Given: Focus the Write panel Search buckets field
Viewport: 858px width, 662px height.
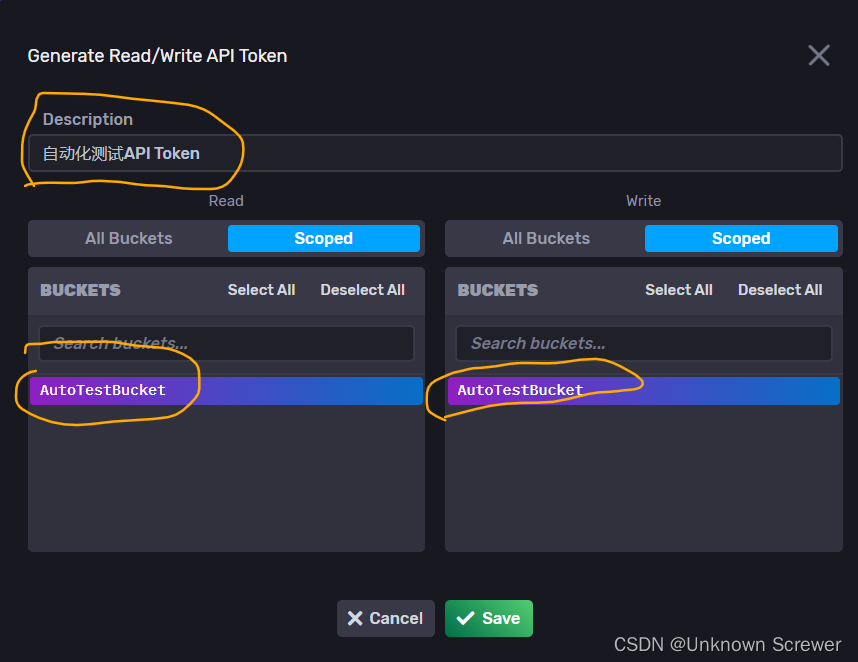Looking at the screenshot, I should 644,344.
